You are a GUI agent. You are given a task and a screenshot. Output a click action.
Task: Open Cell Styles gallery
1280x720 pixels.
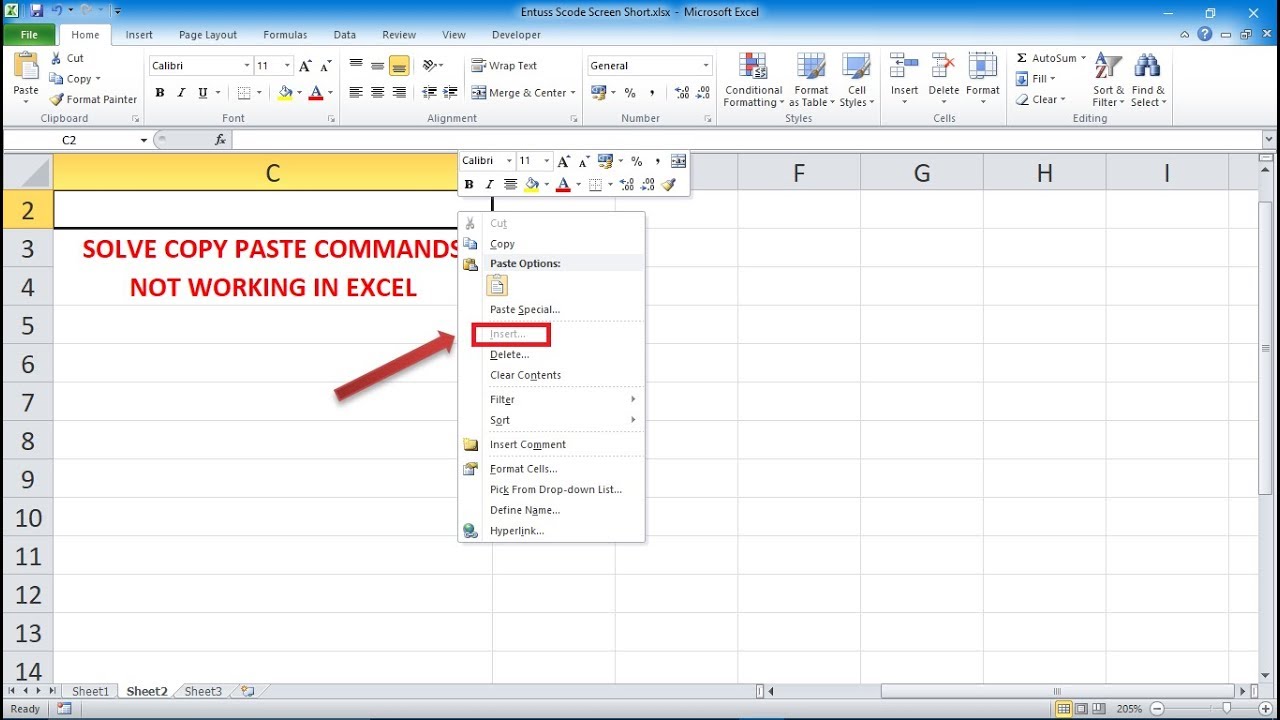(857, 80)
